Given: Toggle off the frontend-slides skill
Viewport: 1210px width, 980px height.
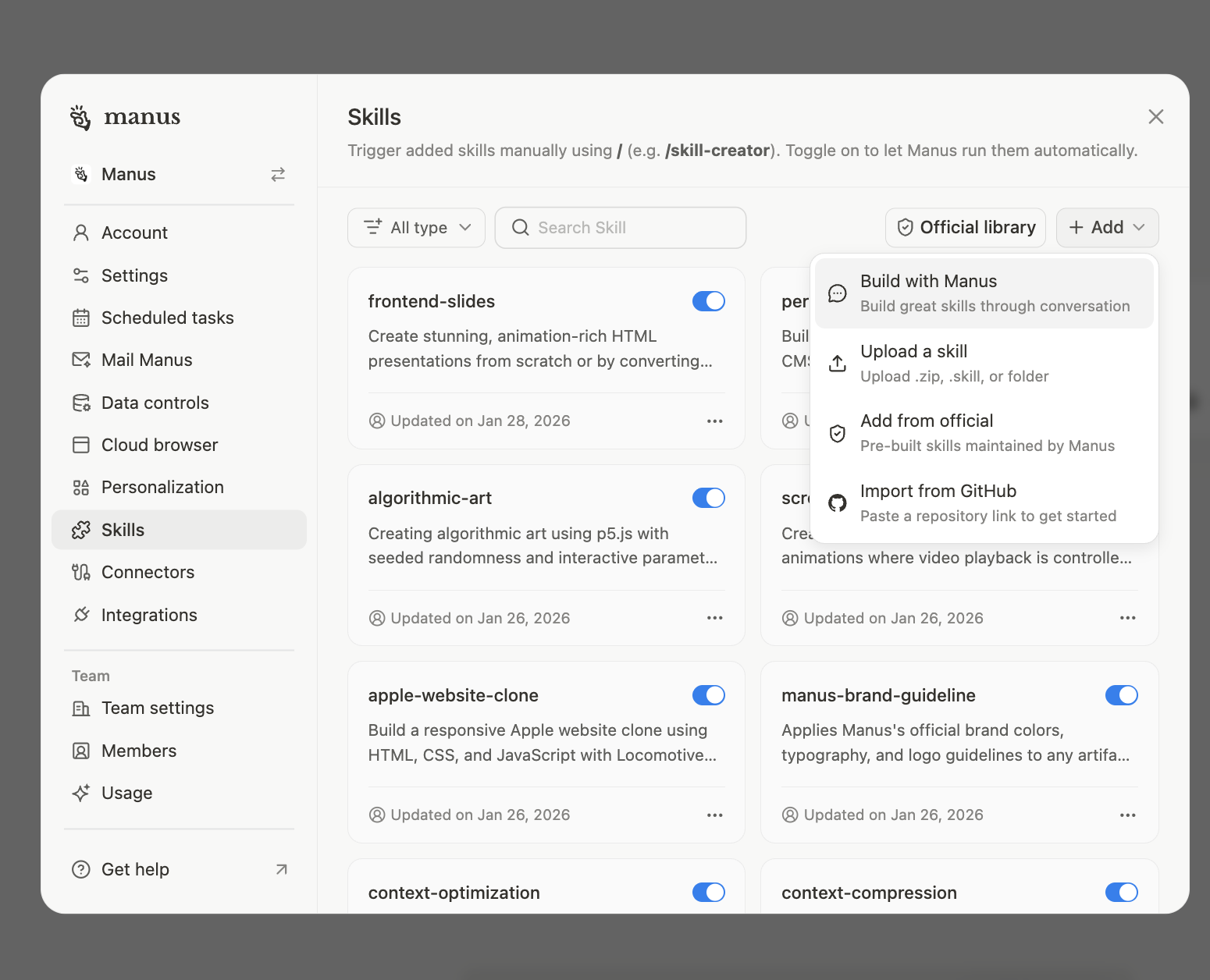Looking at the screenshot, I should (x=709, y=301).
